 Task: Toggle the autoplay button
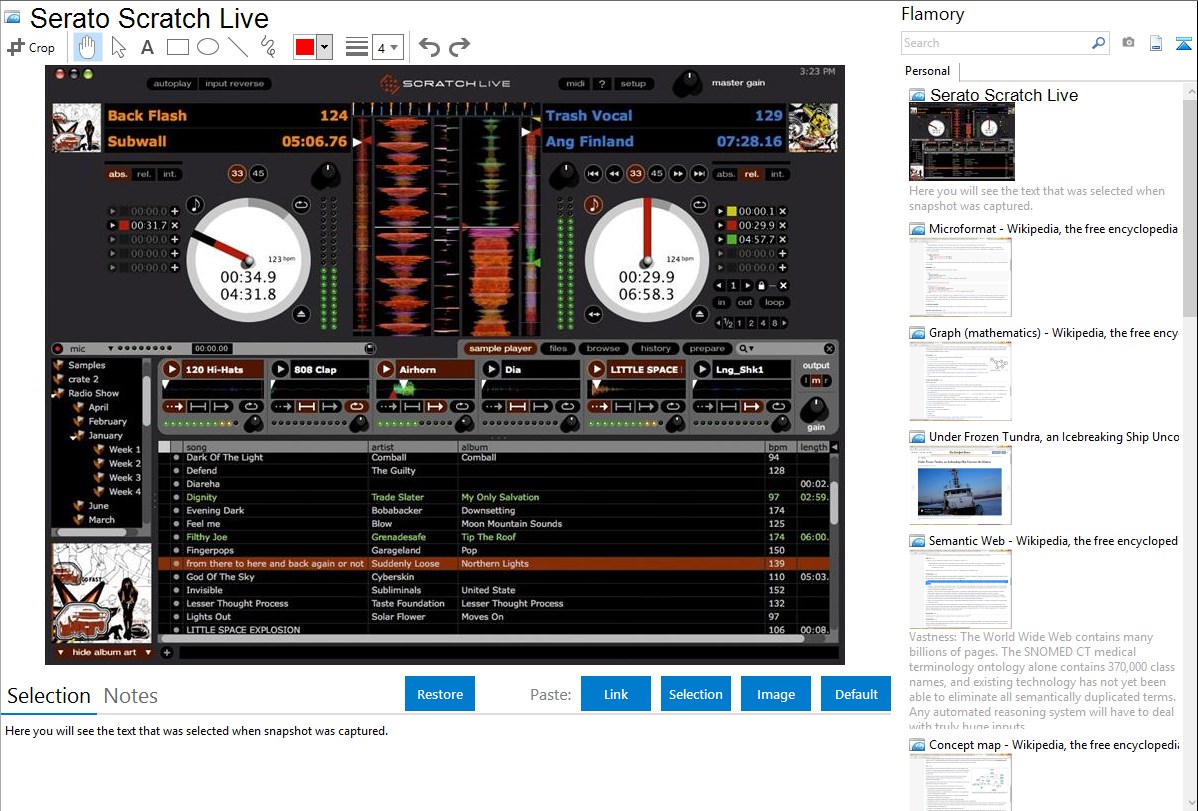point(172,83)
